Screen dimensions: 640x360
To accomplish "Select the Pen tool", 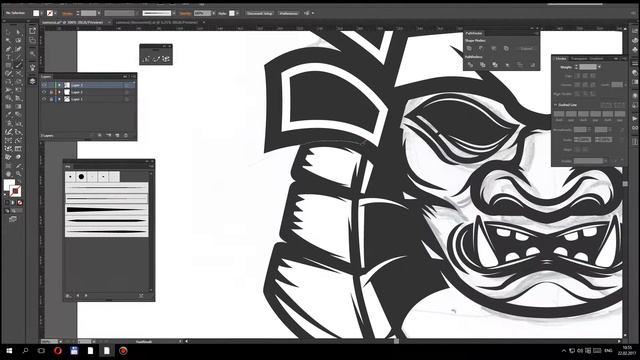I will click(x=8, y=49).
